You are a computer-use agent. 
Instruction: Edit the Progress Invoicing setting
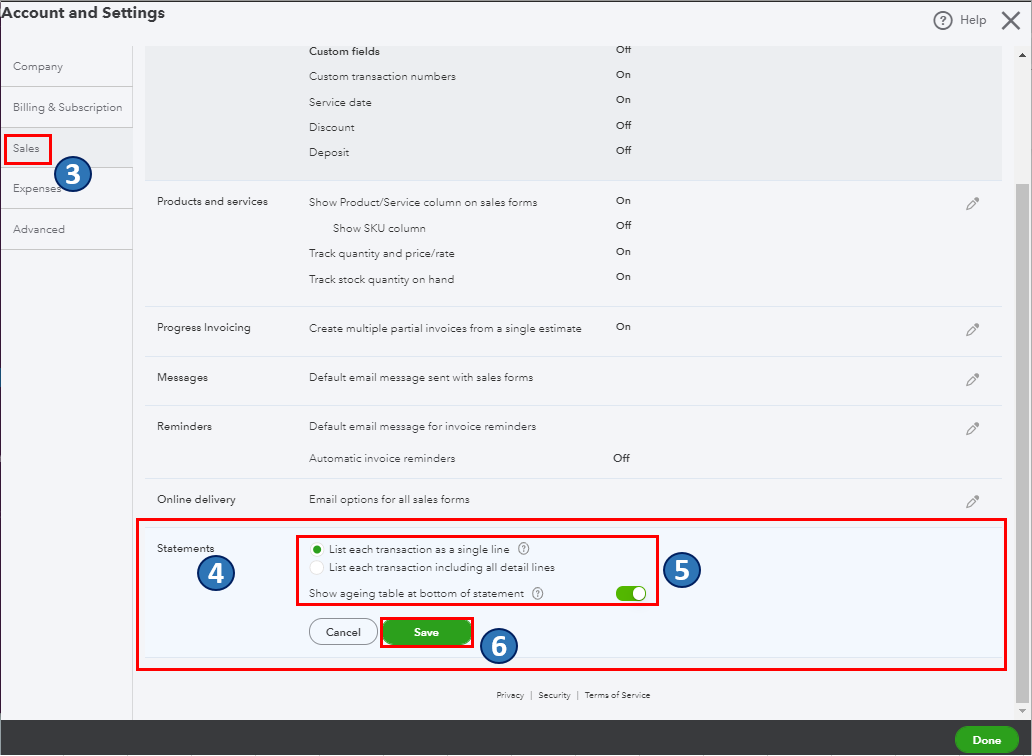pos(972,328)
